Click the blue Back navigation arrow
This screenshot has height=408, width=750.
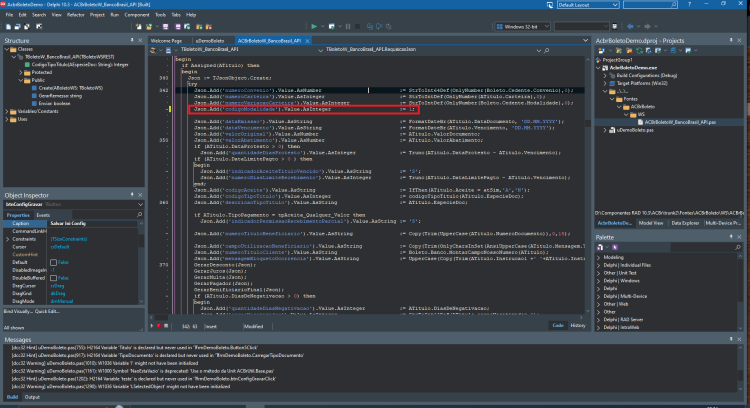pyautogui.click(x=630, y=26)
